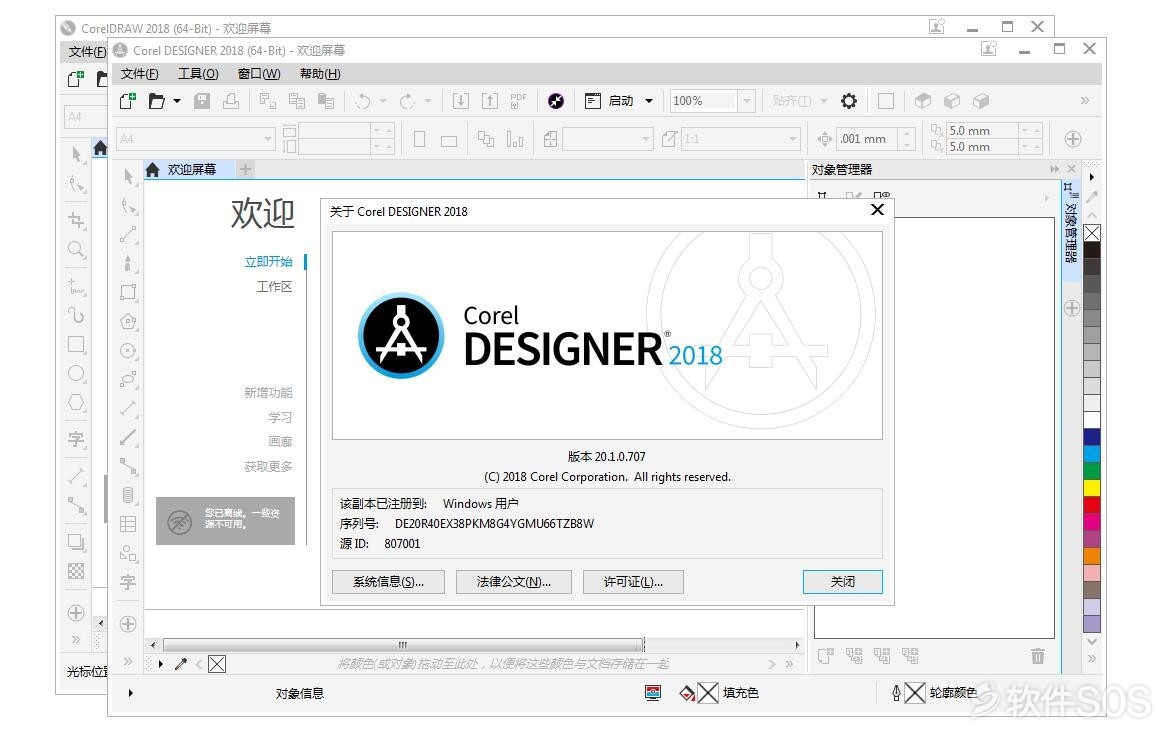Expand the A4 page size dropdown in DESIGNER
Screen dimensions: 1168x731
267,139
